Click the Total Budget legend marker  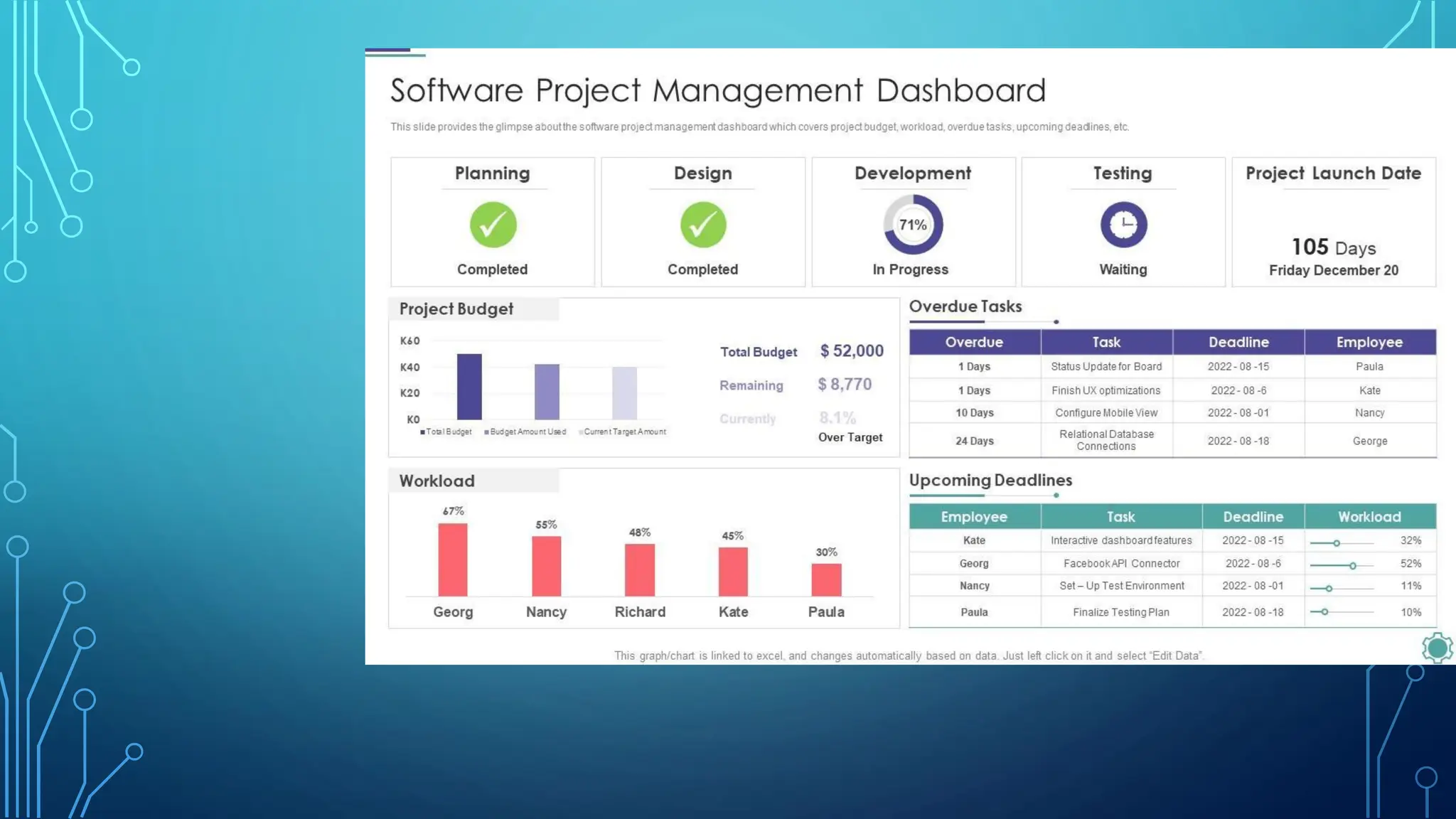pyautogui.click(x=423, y=432)
